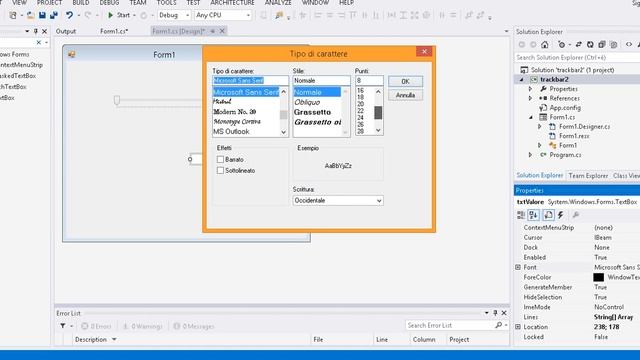
Task: Click the Show All Files icon in Solution Explorer
Action: 613,44
